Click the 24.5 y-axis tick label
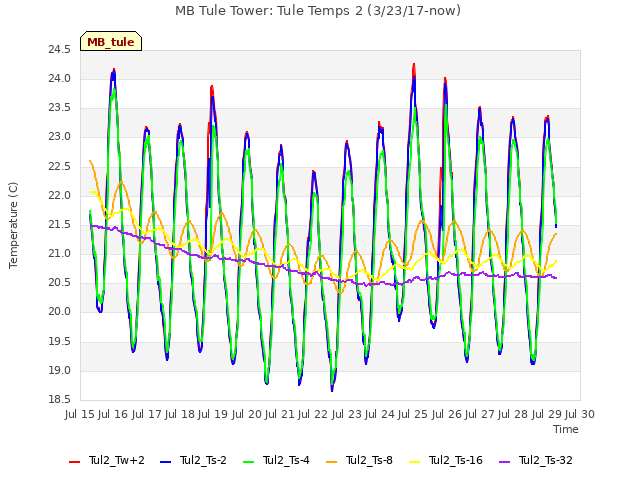This screenshot has width=640, height=480. pos(60,49)
